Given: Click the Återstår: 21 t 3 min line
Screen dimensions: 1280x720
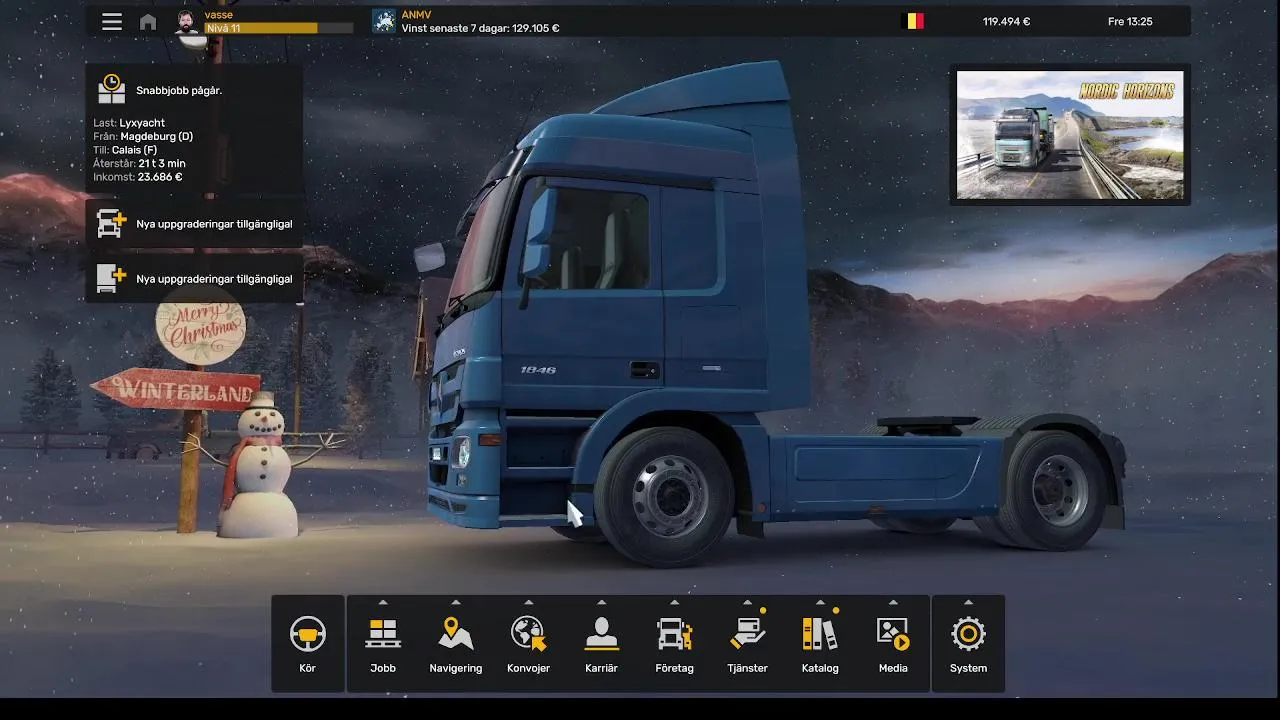Looking at the screenshot, I should click(139, 163).
